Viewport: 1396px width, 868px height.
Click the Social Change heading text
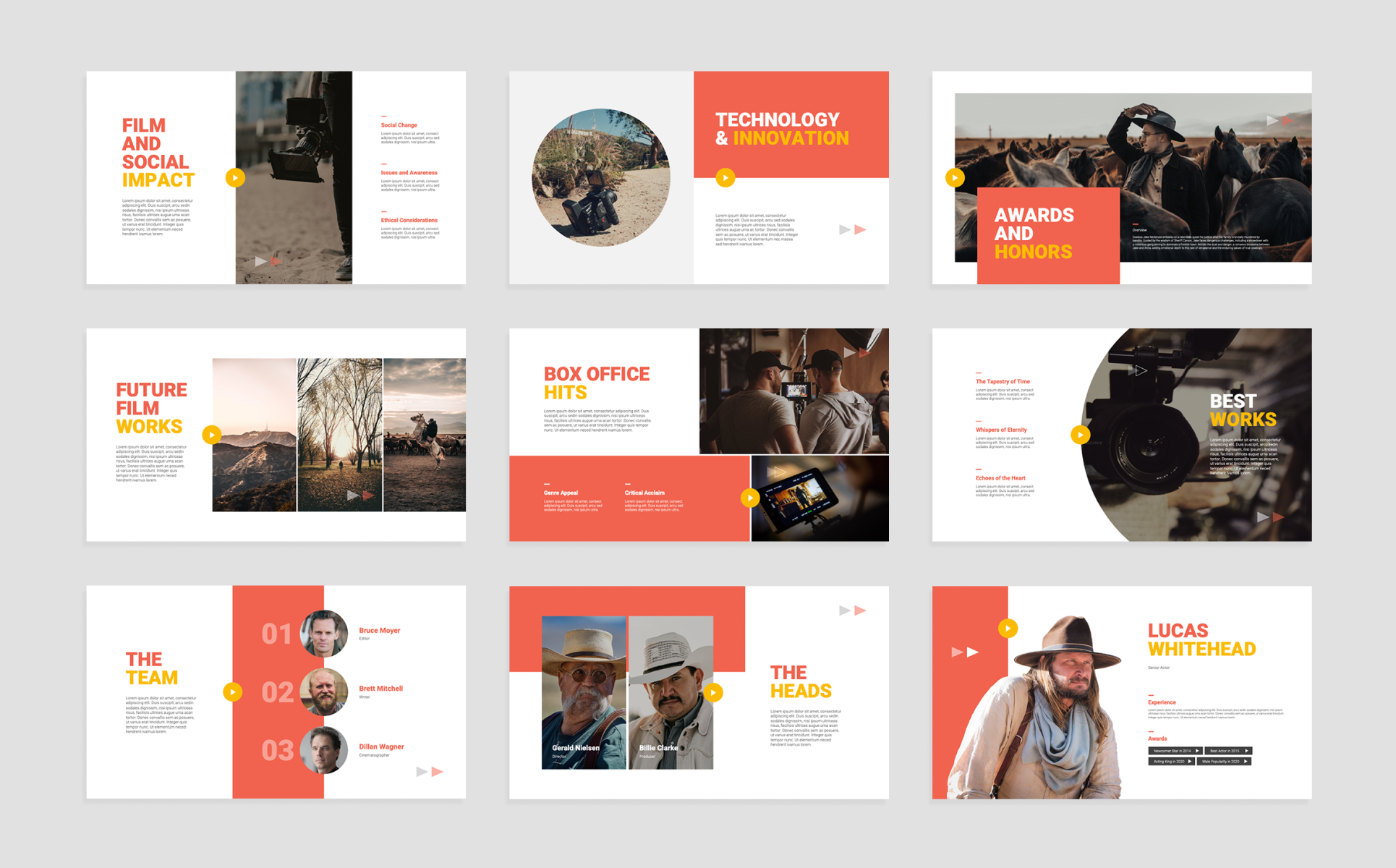[x=399, y=125]
